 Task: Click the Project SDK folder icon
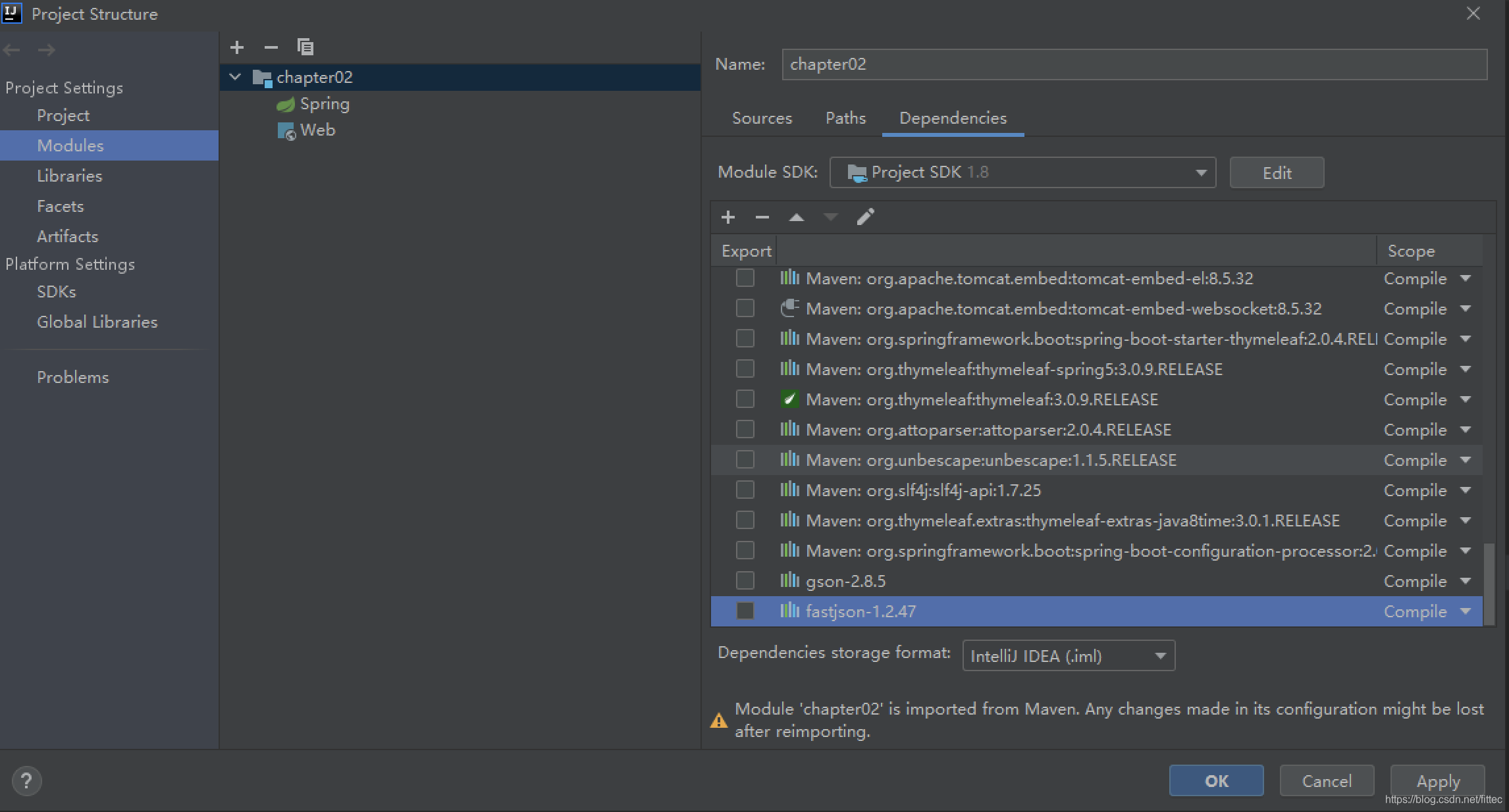857,173
